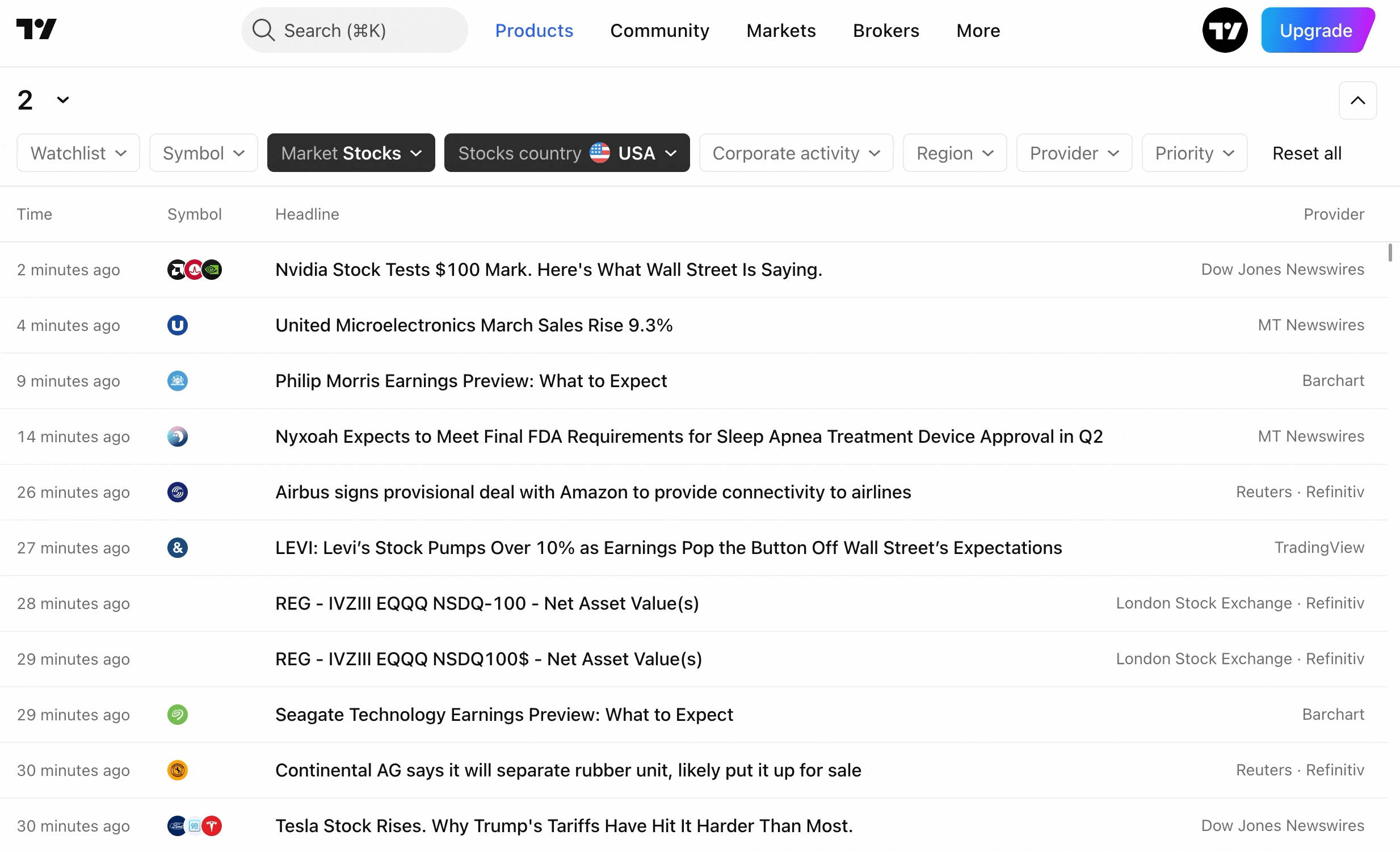Click the TradingView logo at top left
1400x852 pixels.
(x=36, y=30)
